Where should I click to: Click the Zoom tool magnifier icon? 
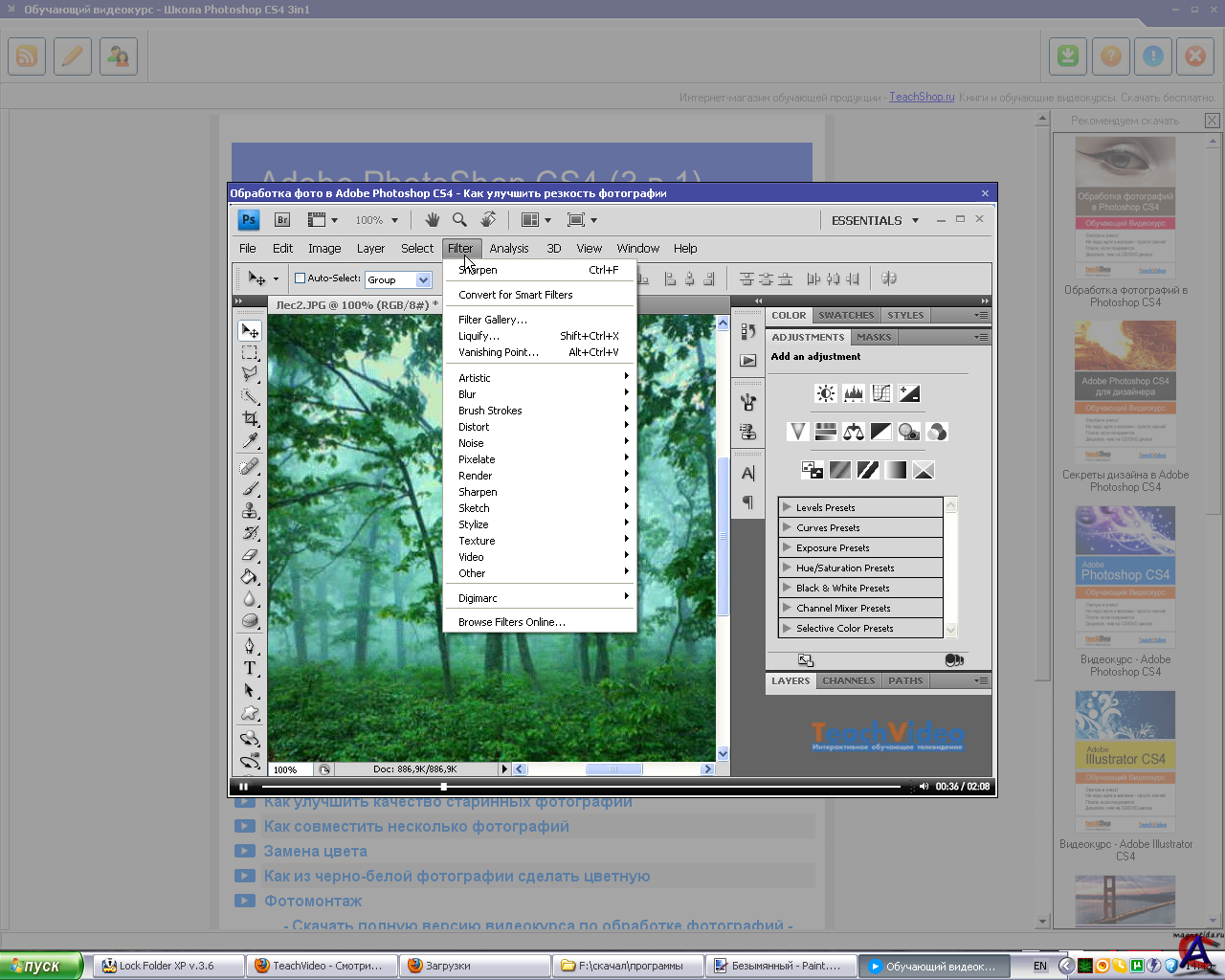[x=459, y=220]
